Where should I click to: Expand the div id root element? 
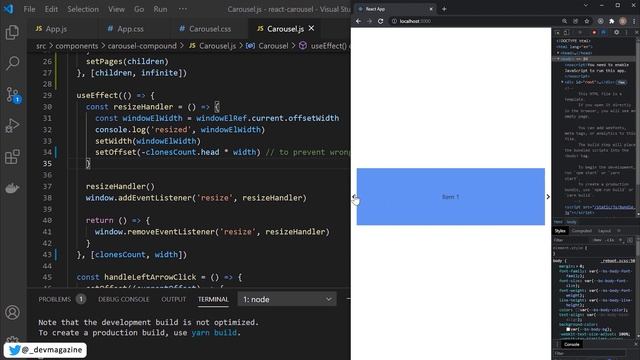coord(562,82)
